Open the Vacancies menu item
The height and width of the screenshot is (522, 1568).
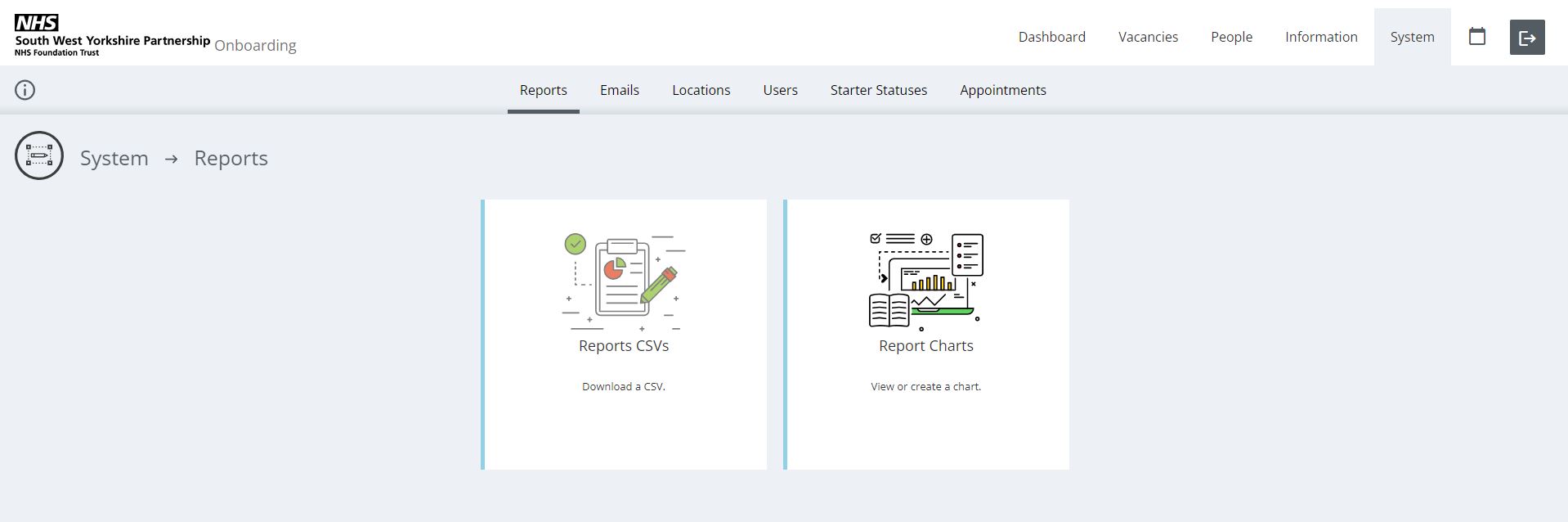(1148, 37)
